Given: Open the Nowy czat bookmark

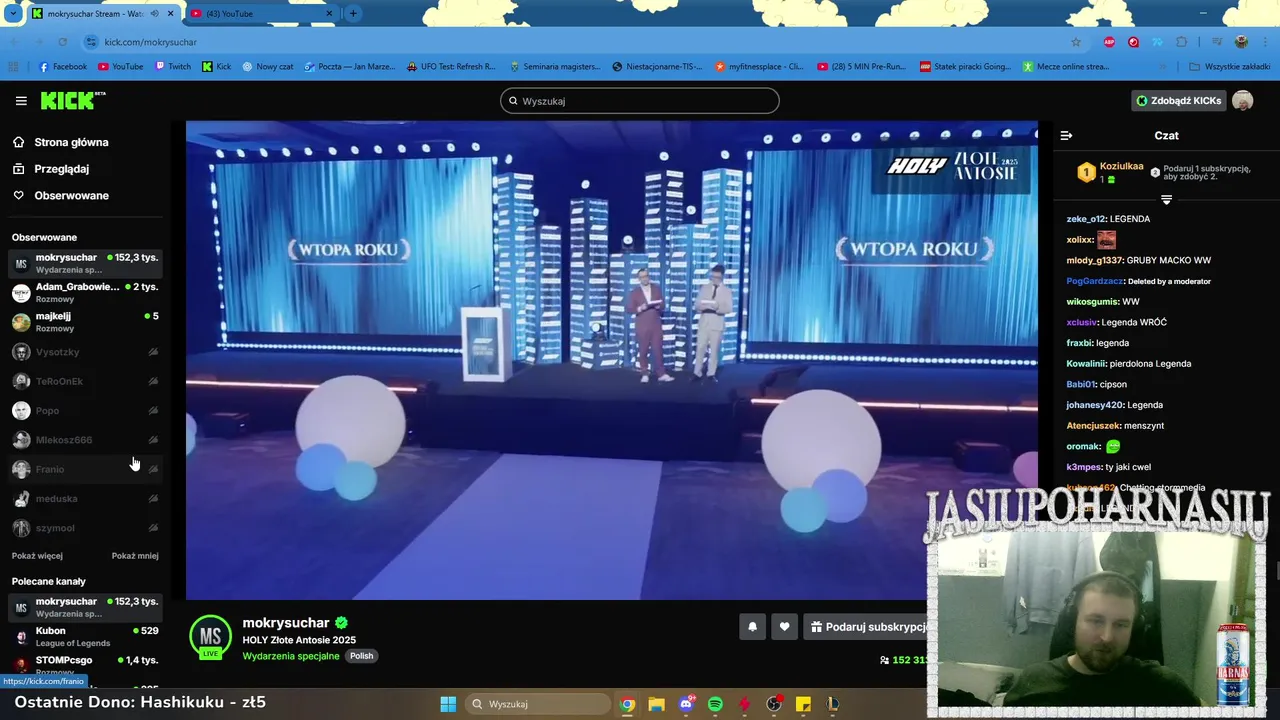Looking at the screenshot, I should (268, 67).
